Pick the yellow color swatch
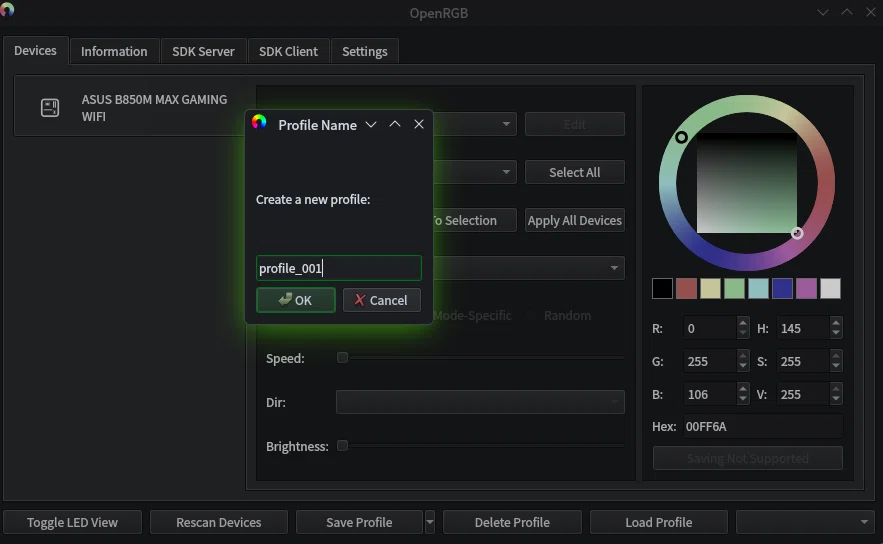The height and width of the screenshot is (544, 883). point(710,288)
